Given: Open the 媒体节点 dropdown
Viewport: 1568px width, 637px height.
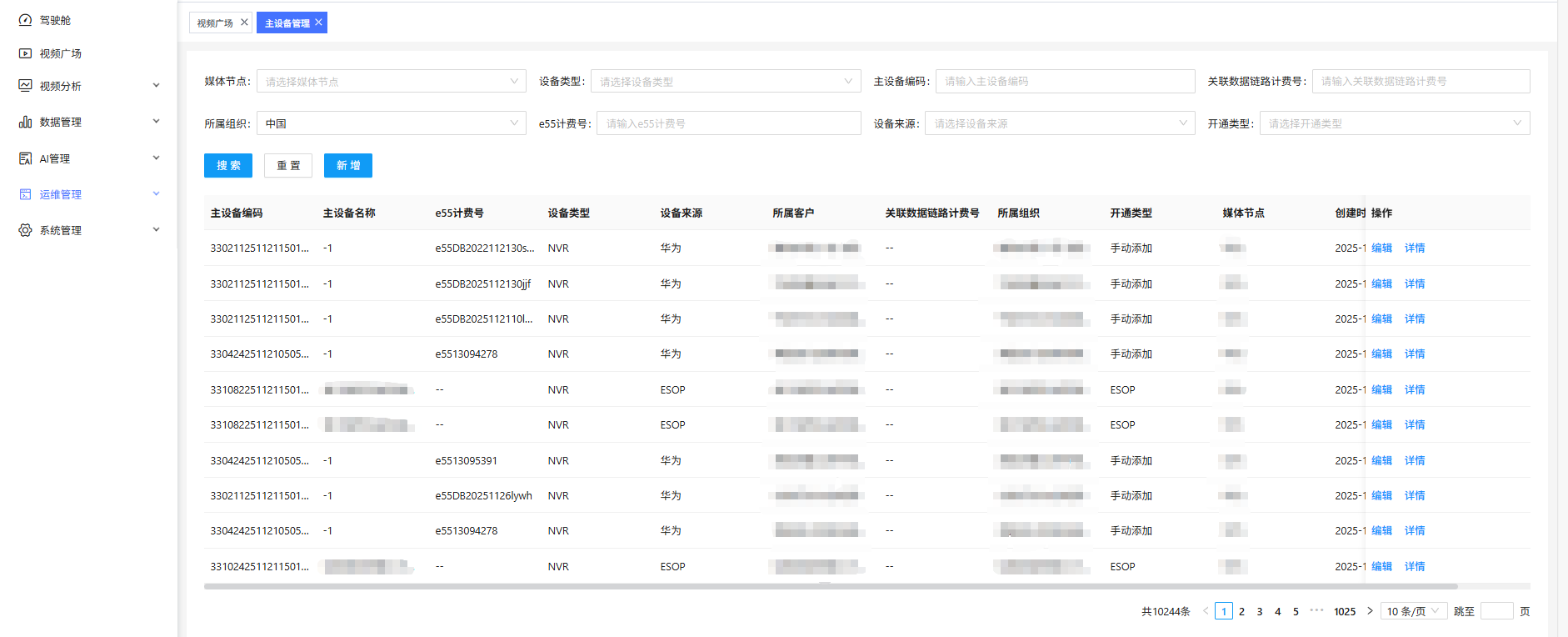Looking at the screenshot, I should tap(391, 82).
